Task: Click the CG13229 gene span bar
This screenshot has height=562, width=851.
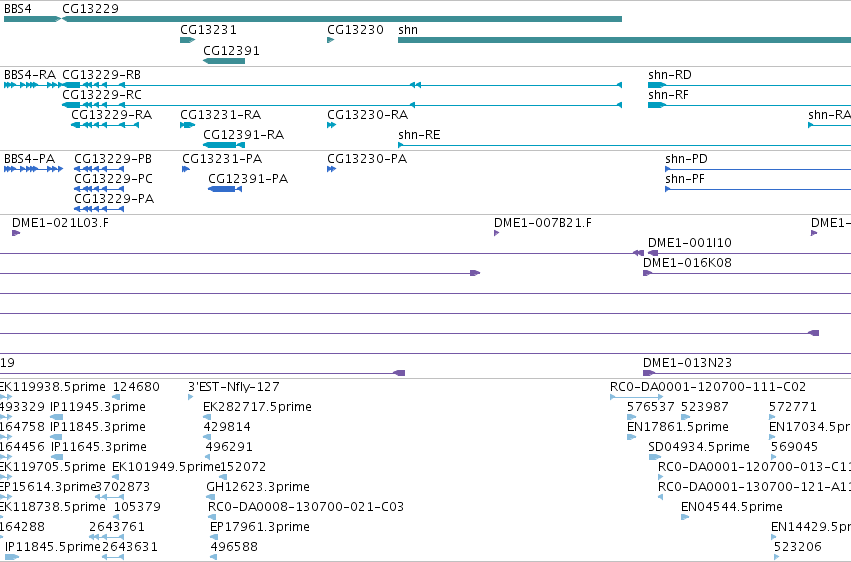Action: 342,19
